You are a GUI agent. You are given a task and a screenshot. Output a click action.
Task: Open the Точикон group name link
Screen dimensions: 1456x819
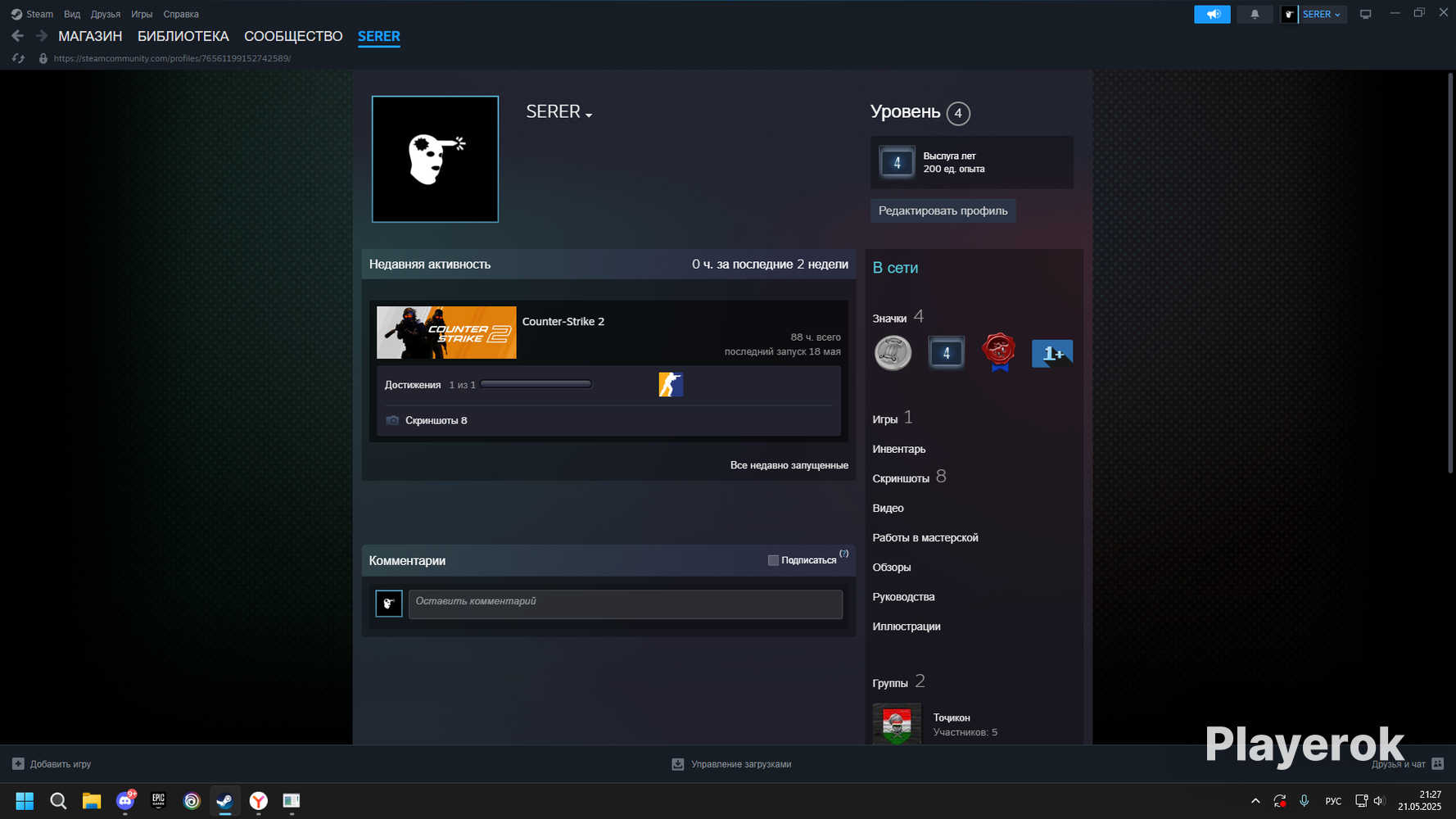(952, 717)
